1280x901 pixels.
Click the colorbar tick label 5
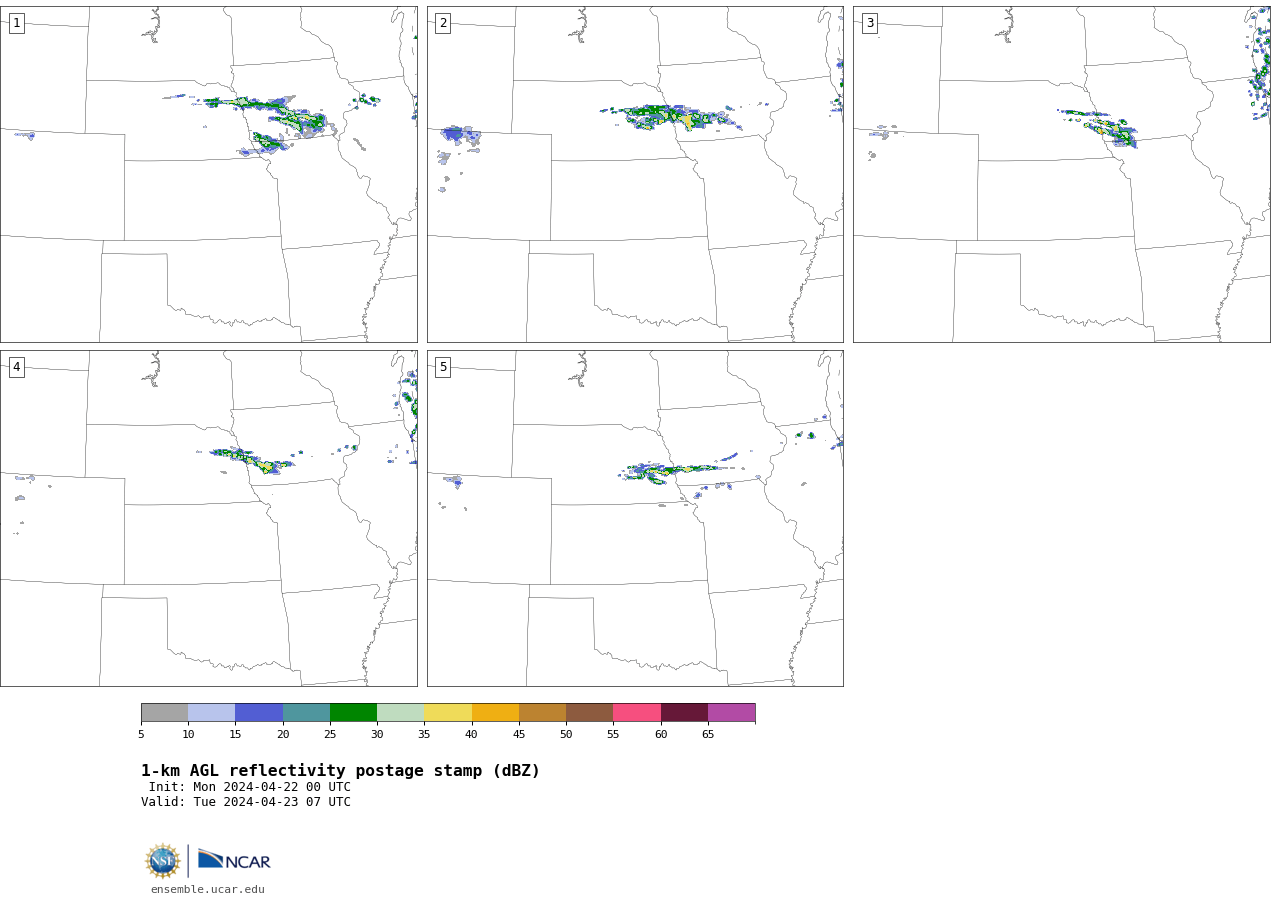coord(141,734)
